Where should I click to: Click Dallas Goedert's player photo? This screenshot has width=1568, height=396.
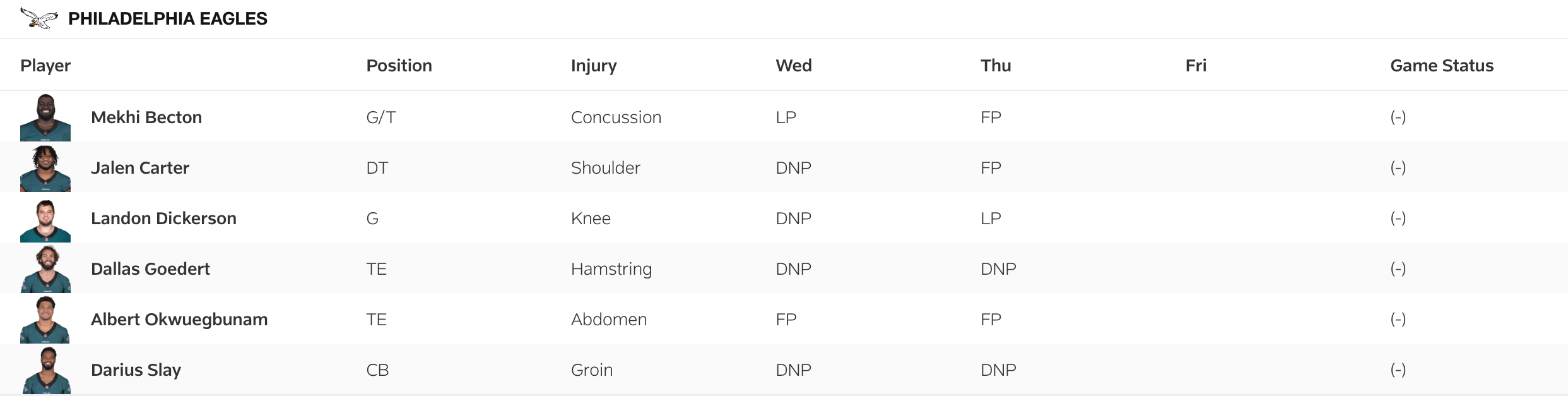click(x=45, y=269)
